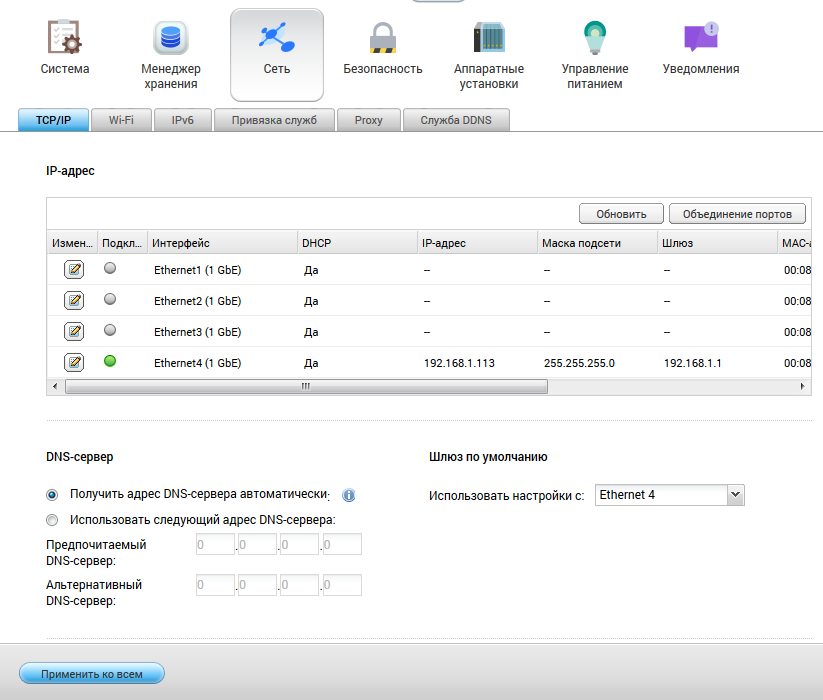
Task: Click edit icon for Ethernet4 row
Action: tap(74, 362)
